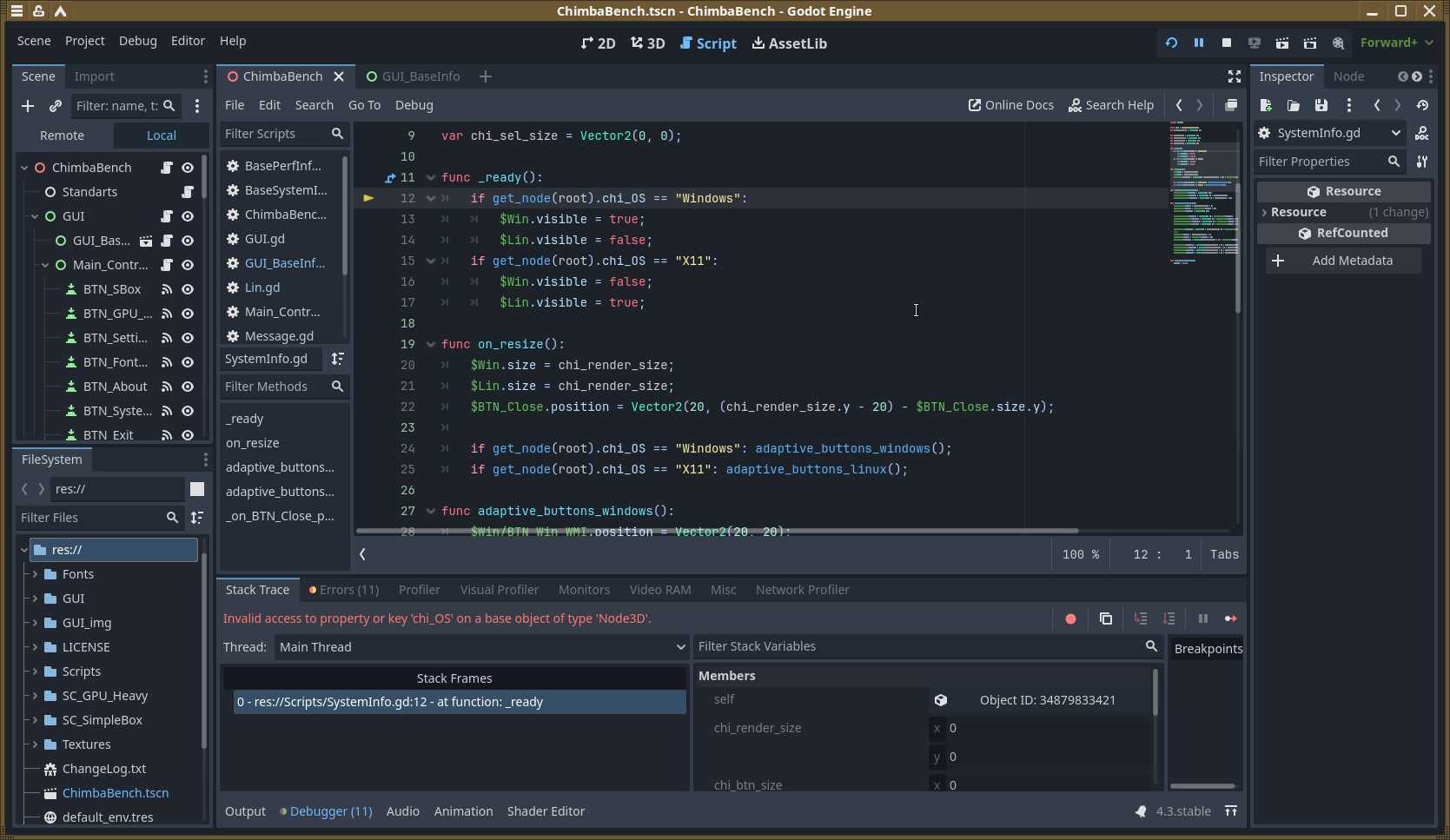The width and height of the screenshot is (1450, 840).
Task: Switch to the Errors (11) tab
Action: (x=344, y=590)
